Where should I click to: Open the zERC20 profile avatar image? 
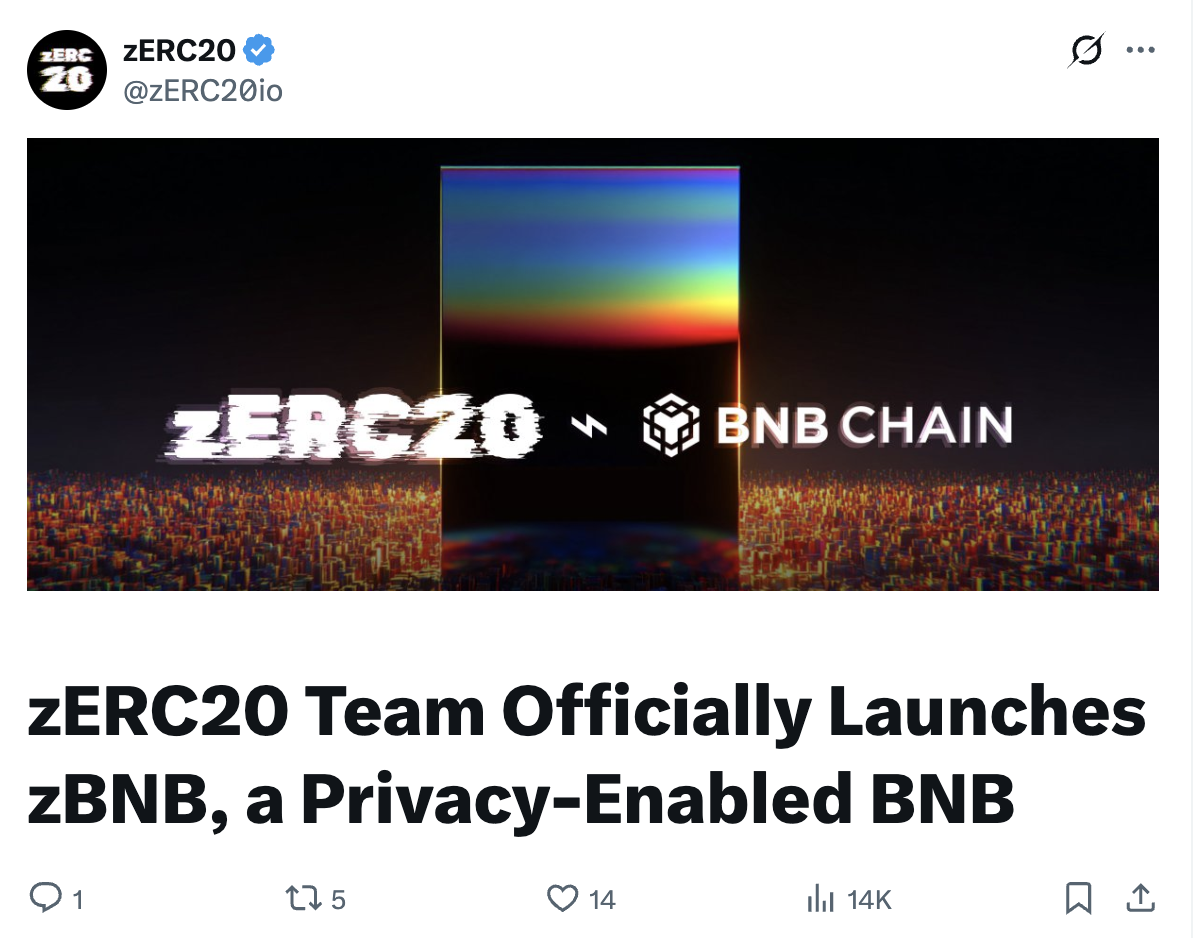(x=66, y=70)
